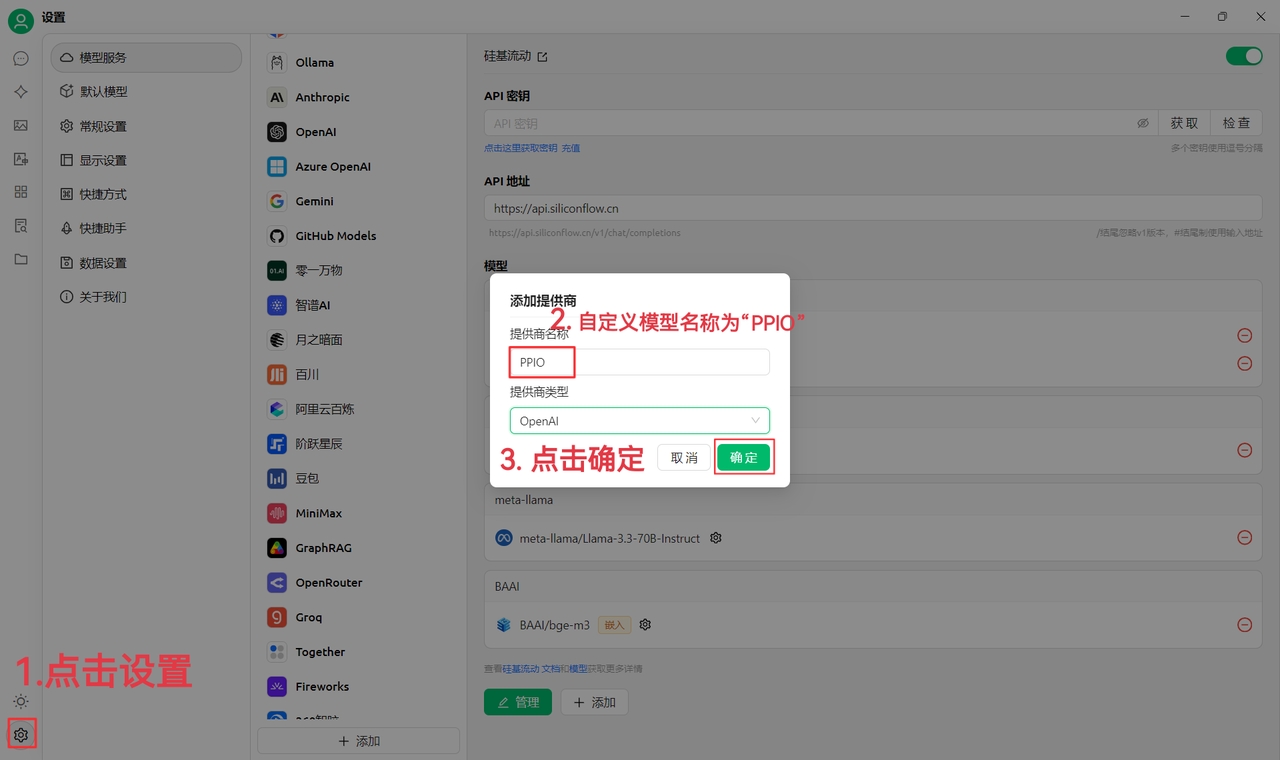Image resolution: width=1280 pixels, height=760 pixels.
Task: Click the user avatar icon
Action: tap(21, 20)
